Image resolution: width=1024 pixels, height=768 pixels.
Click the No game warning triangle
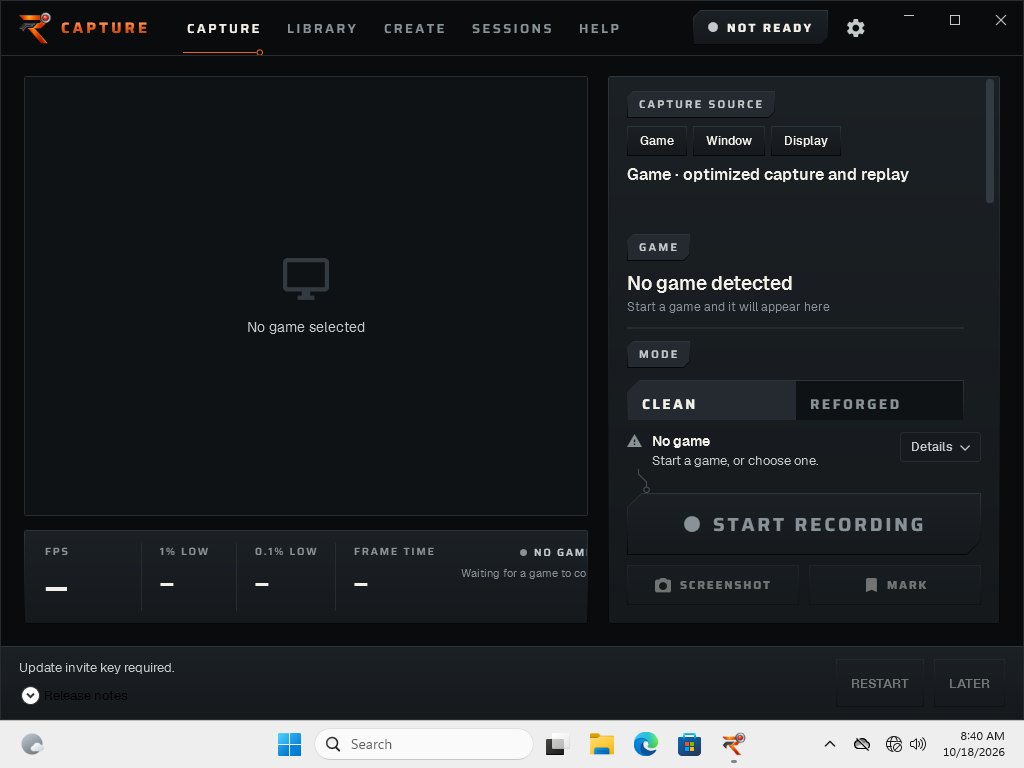point(634,441)
